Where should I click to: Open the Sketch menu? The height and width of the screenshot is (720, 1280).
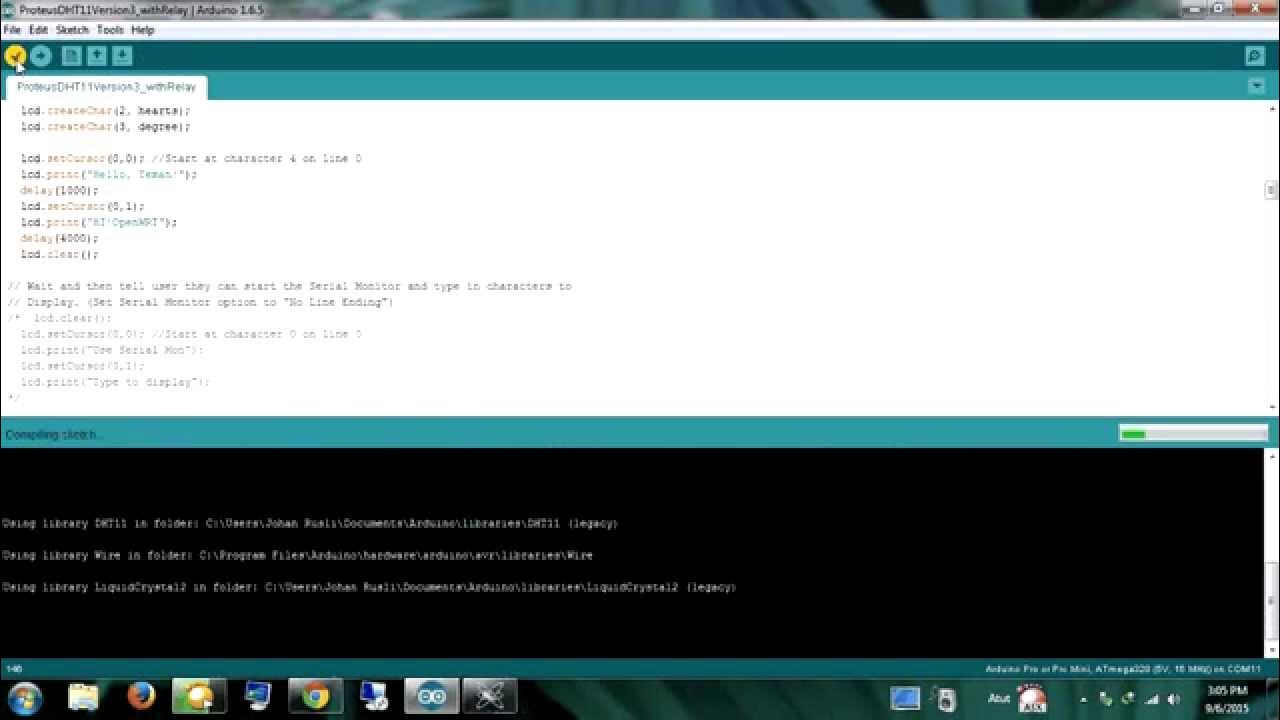pos(72,30)
